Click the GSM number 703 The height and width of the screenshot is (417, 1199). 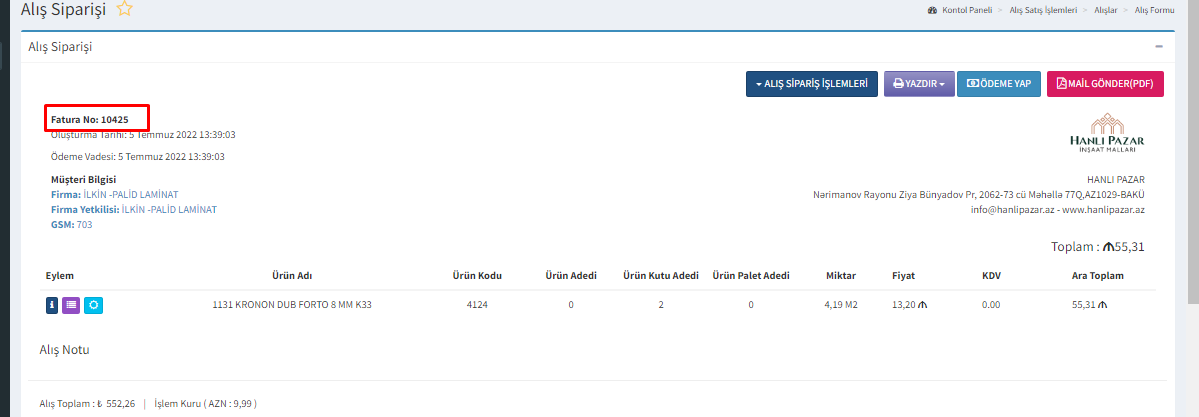[84, 225]
